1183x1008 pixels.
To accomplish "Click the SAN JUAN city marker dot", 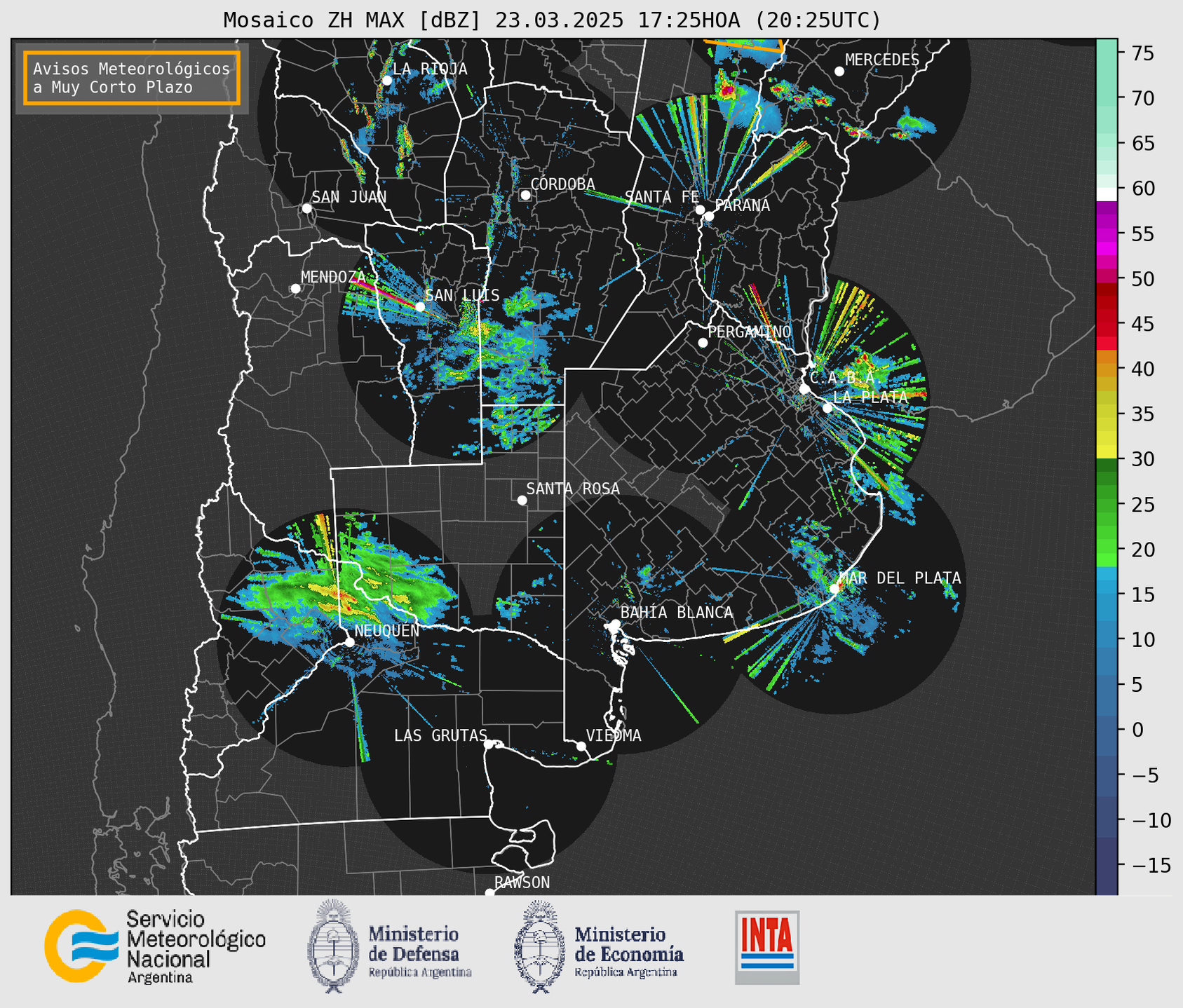I will [x=306, y=208].
